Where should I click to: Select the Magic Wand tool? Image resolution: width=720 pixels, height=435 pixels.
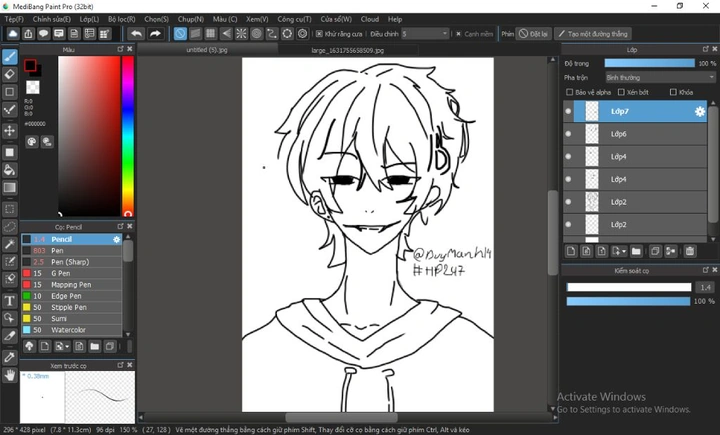(x=10, y=244)
